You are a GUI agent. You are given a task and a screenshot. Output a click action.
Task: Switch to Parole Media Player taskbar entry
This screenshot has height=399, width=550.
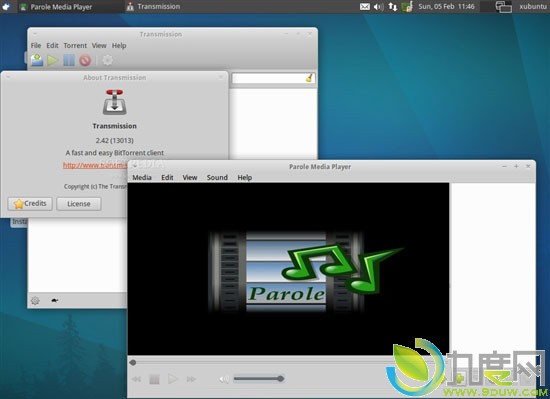click(x=56, y=7)
